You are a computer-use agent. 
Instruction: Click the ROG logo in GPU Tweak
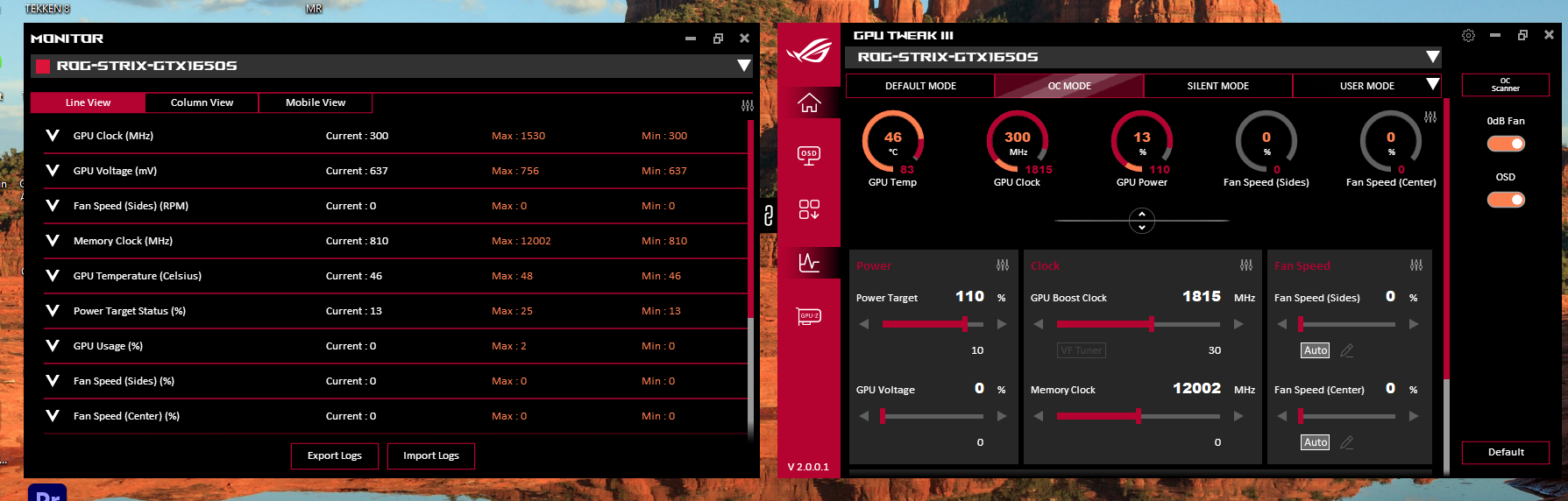(809, 52)
